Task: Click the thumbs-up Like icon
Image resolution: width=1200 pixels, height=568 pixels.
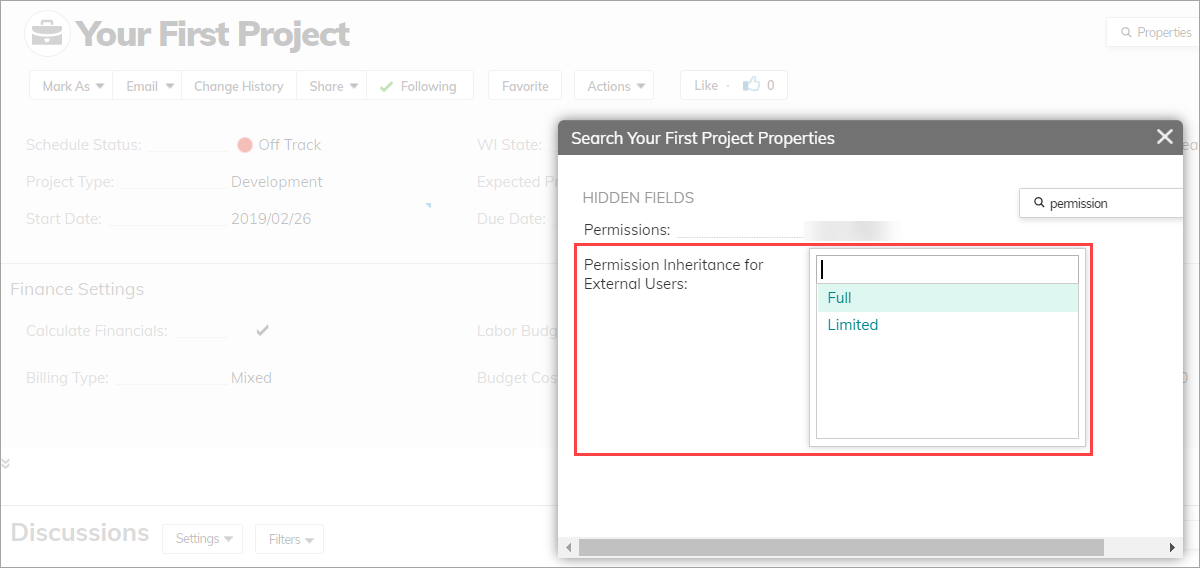Action: [751, 86]
